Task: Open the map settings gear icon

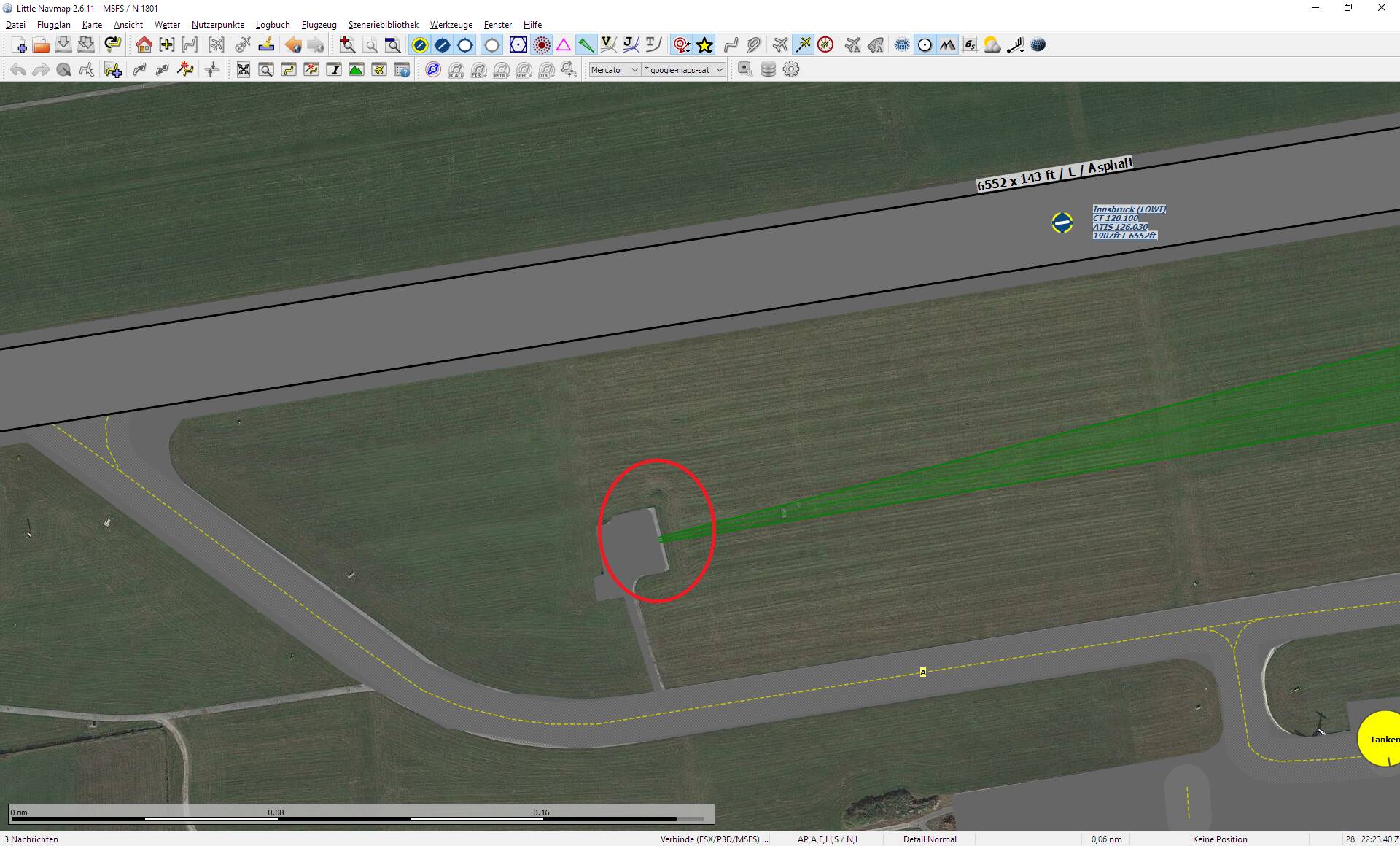Action: (x=790, y=69)
